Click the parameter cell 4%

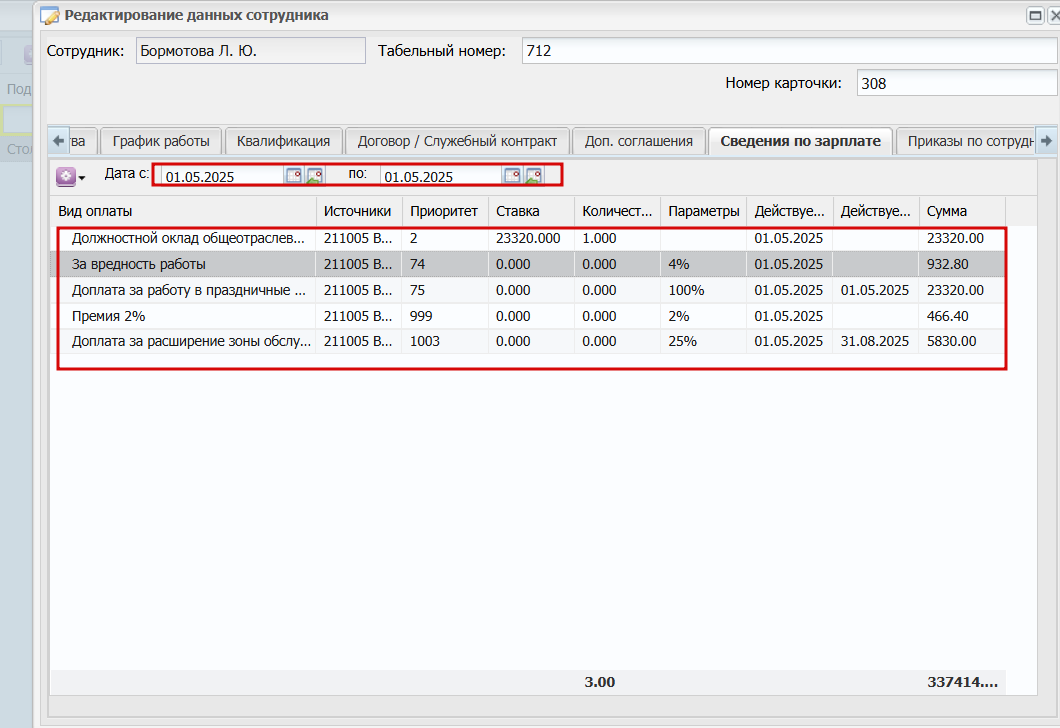(704, 264)
